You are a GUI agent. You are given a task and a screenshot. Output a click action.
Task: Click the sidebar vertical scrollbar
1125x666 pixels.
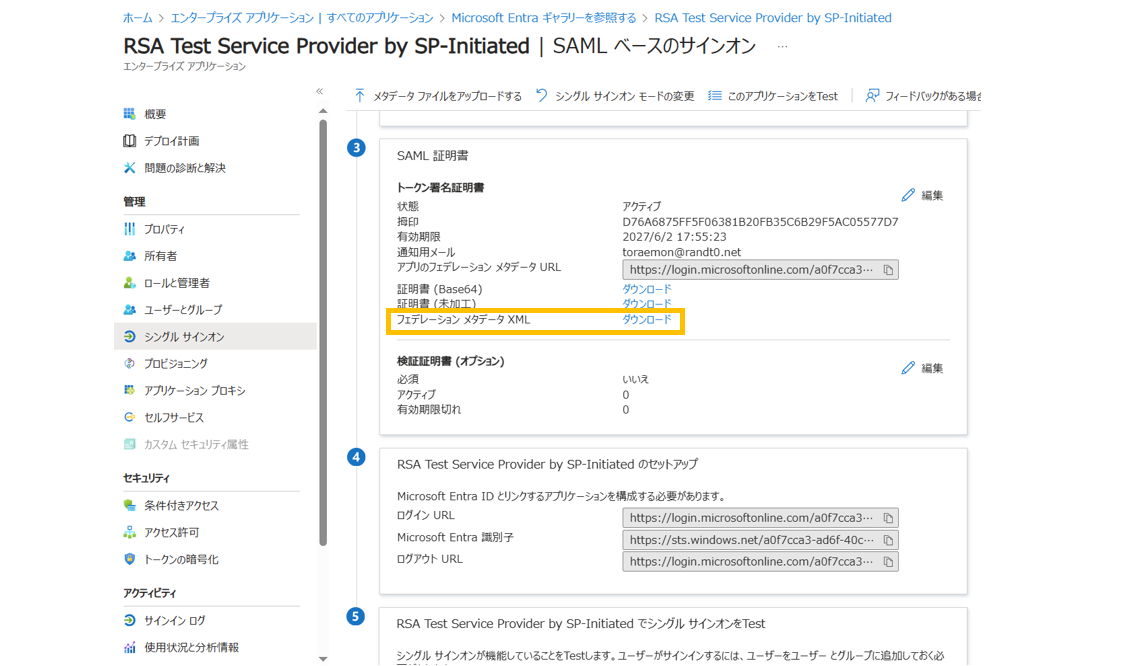tap(323, 332)
